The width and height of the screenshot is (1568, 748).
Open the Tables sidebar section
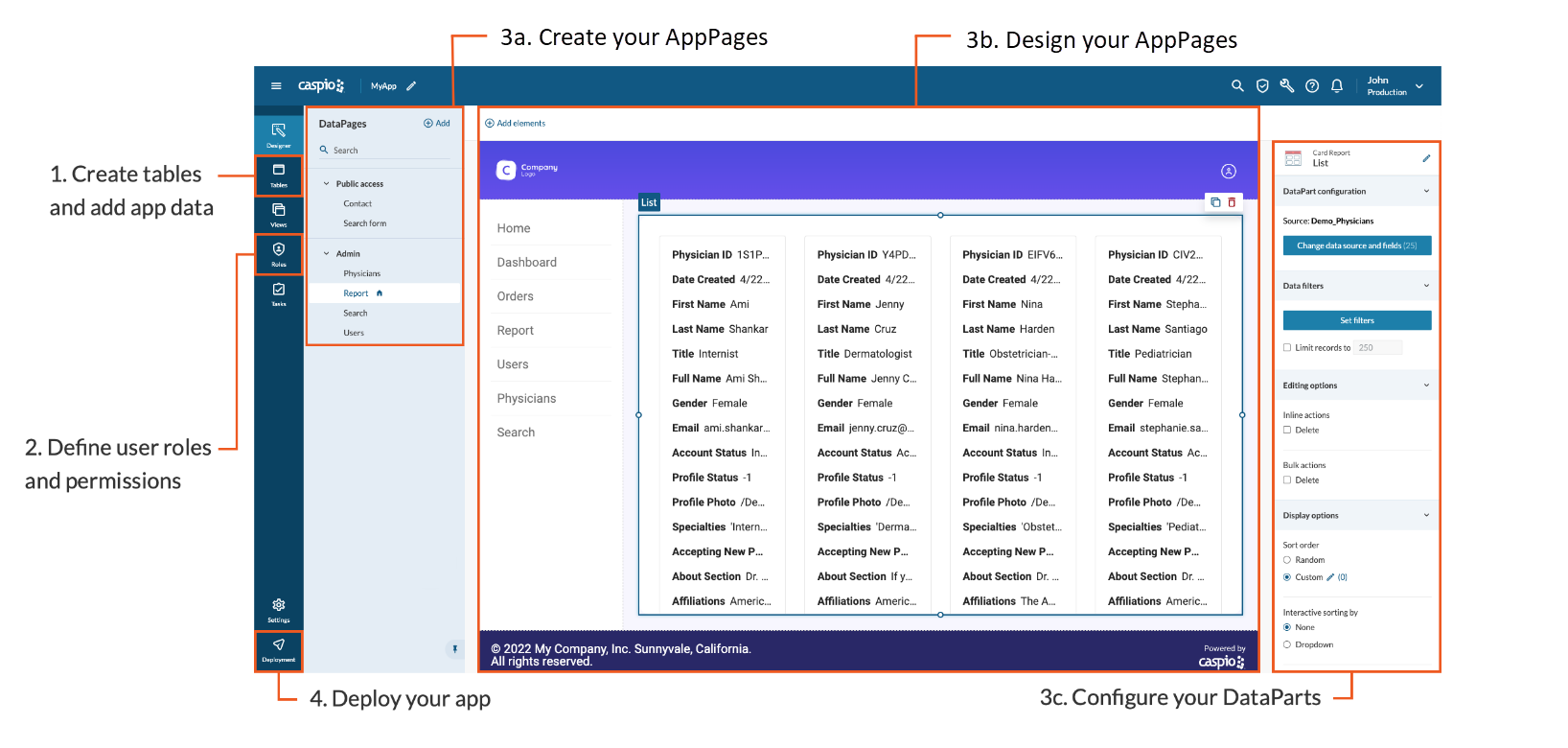click(x=279, y=175)
